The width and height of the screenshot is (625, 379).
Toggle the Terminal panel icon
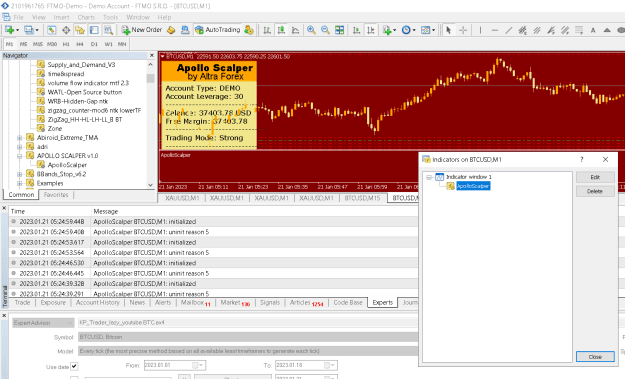tap(94, 30)
